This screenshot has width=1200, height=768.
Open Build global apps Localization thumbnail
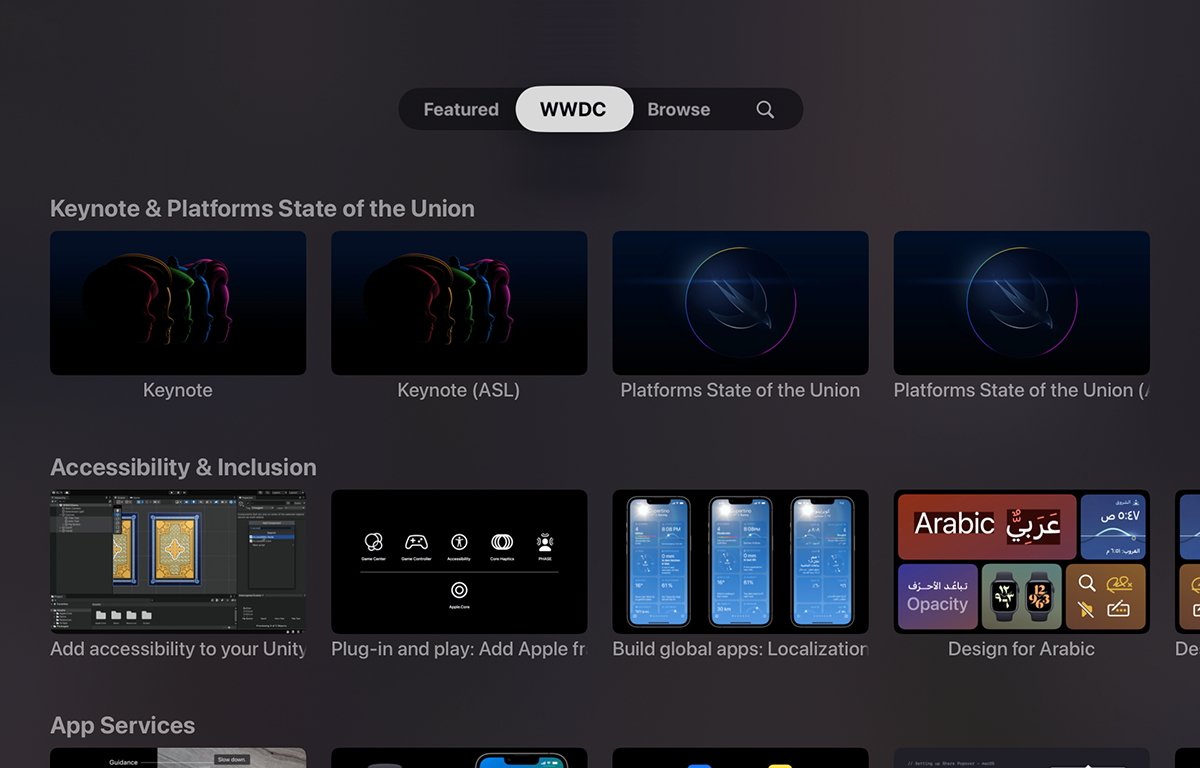tap(740, 561)
